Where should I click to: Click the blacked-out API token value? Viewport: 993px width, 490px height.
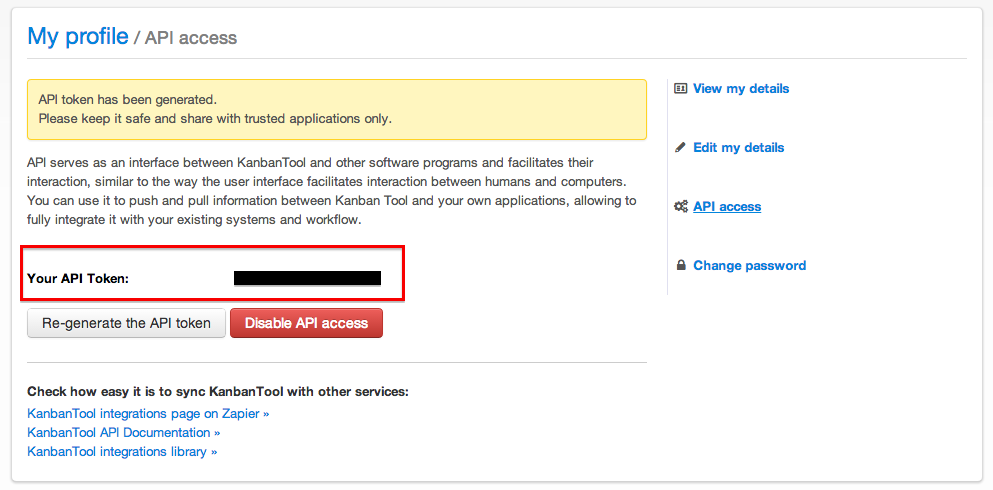[x=307, y=278]
